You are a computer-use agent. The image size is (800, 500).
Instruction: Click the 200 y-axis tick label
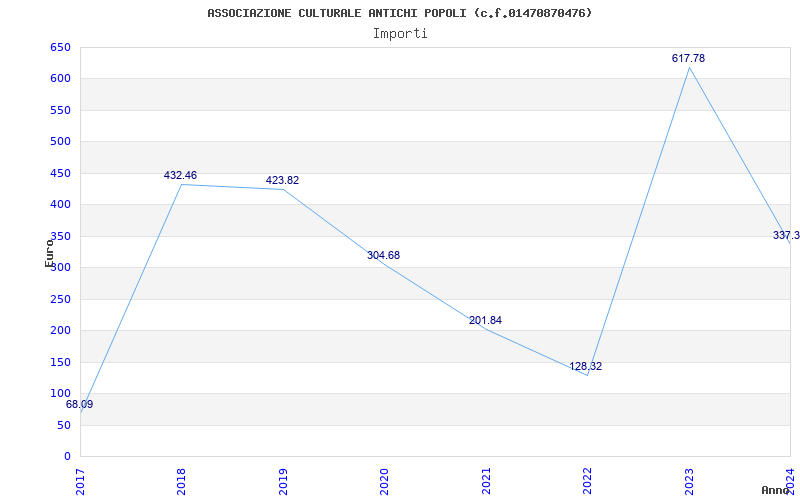(x=60, y=331)
